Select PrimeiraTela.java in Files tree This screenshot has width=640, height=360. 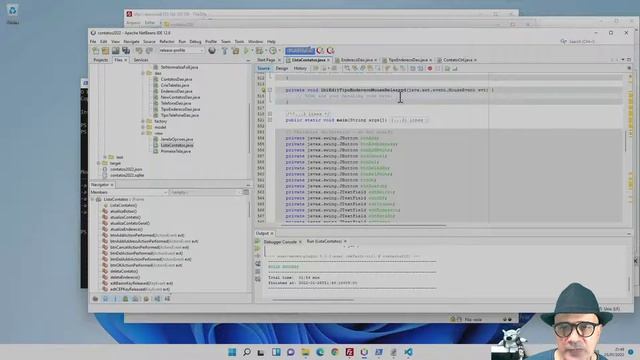tap(176, 151)
